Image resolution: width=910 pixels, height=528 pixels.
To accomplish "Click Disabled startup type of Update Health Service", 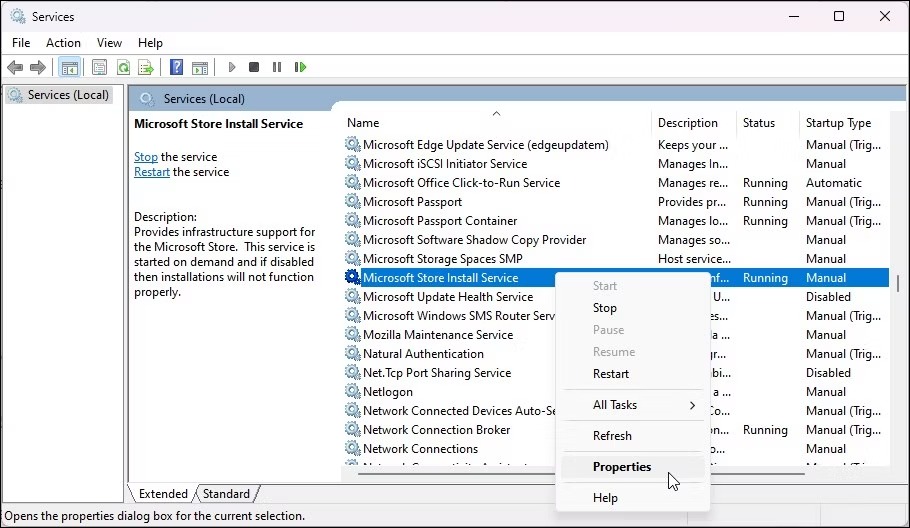I will coord(828,296).
